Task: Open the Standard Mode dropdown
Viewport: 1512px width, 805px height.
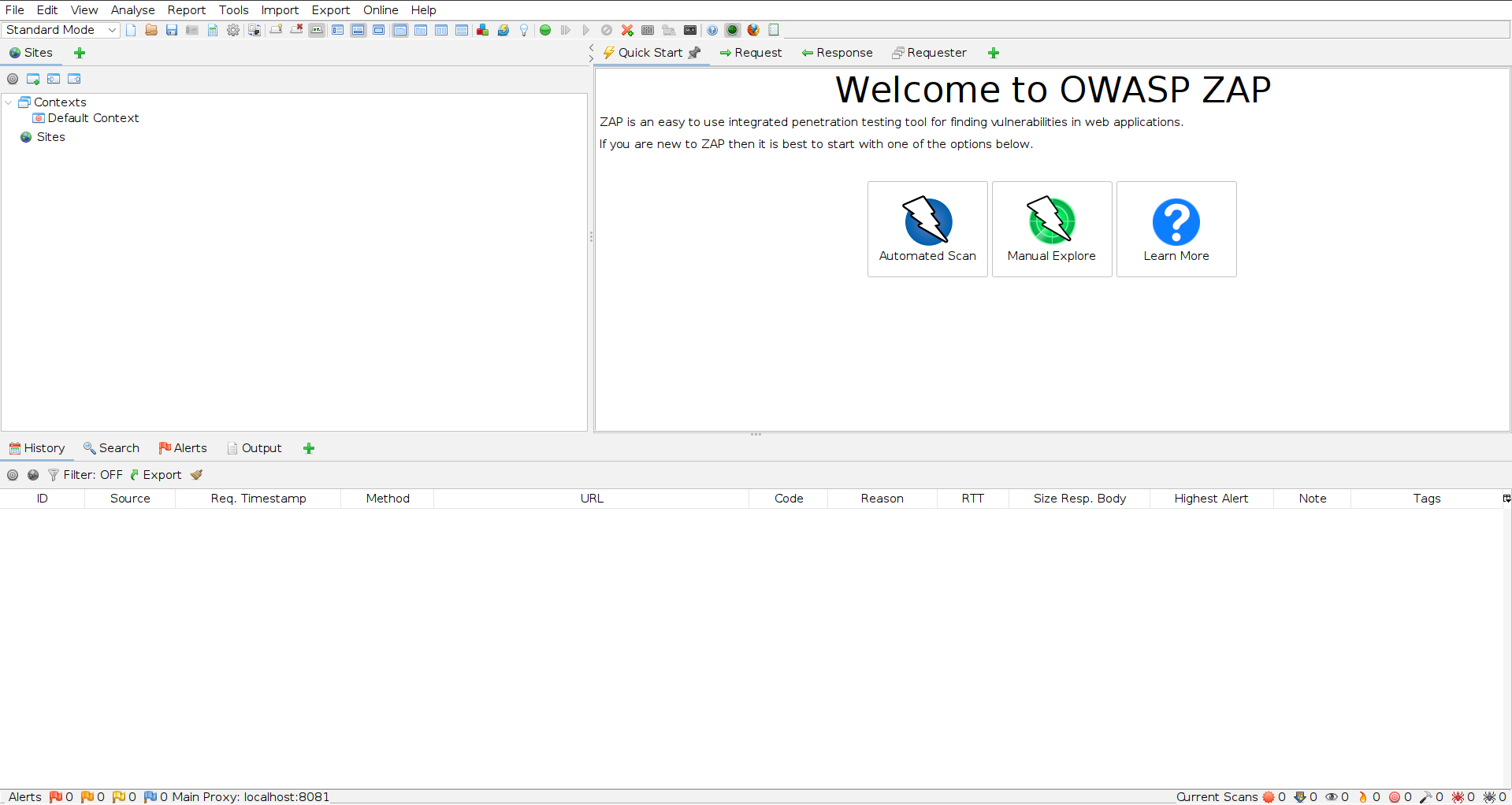Action: pyautogui.click(x=61, y=30)
